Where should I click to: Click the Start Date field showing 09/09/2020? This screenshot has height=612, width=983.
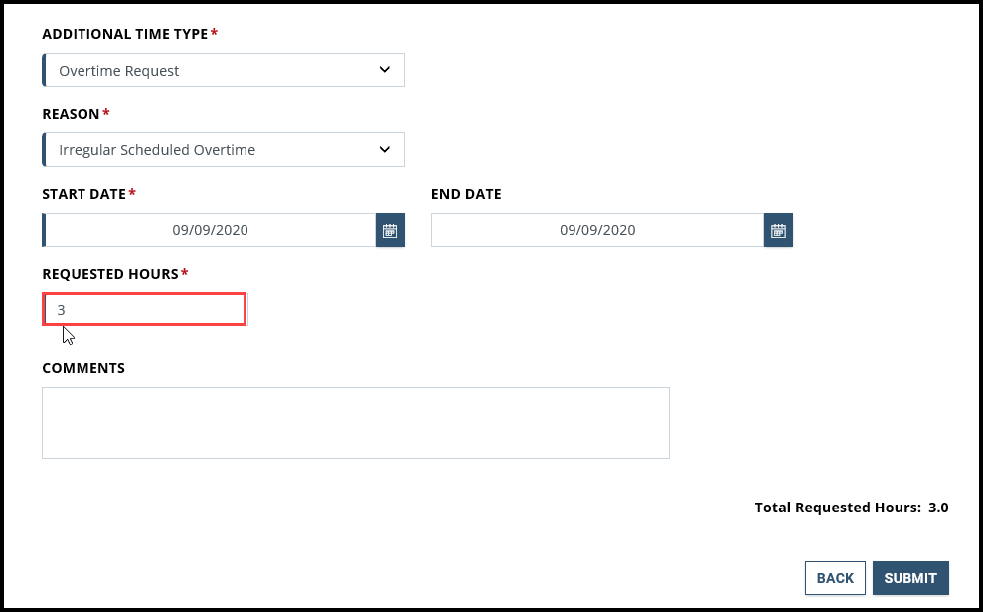coord(220,229)
